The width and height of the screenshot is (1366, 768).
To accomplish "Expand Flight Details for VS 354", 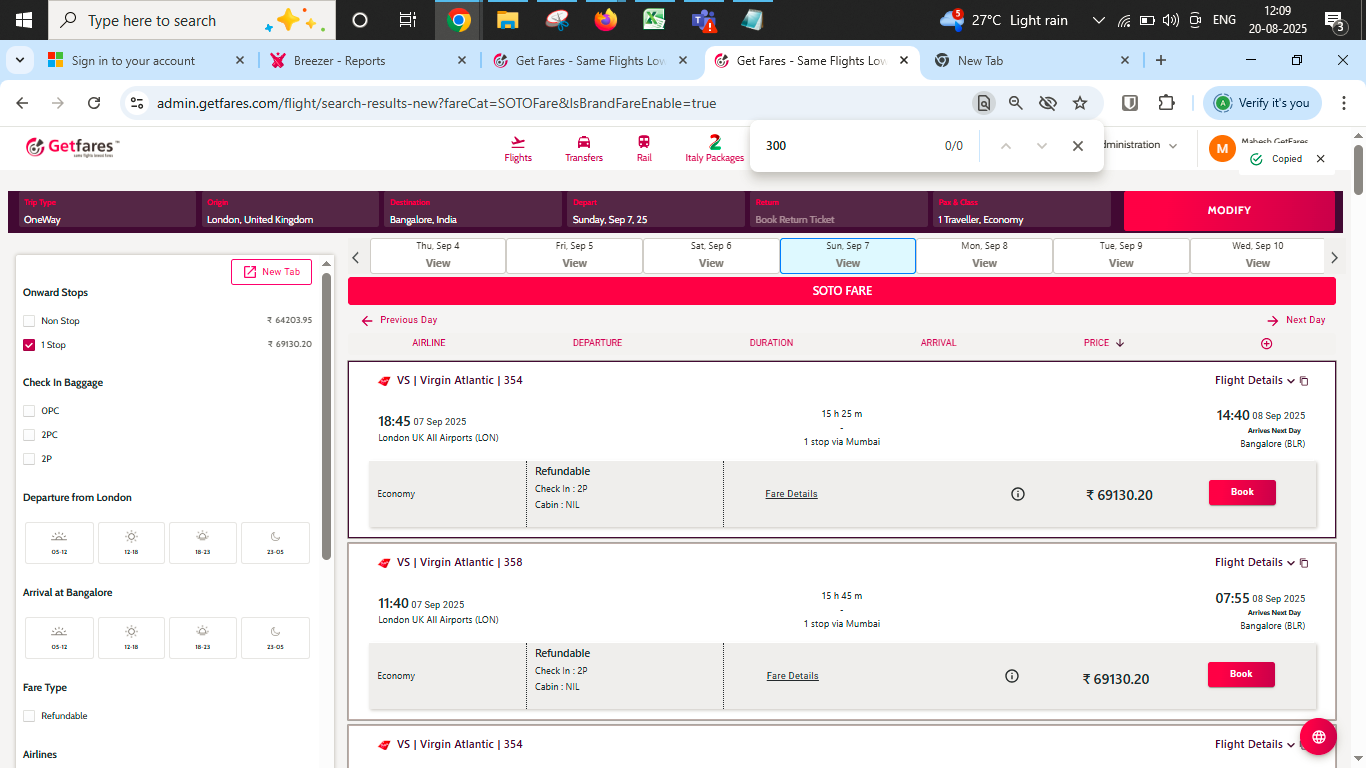I will click(1254, 381).
